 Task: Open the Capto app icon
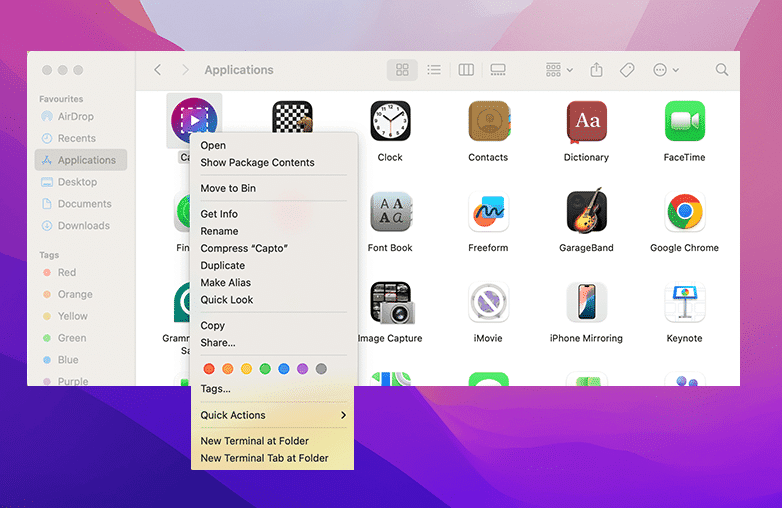(194, 120)
